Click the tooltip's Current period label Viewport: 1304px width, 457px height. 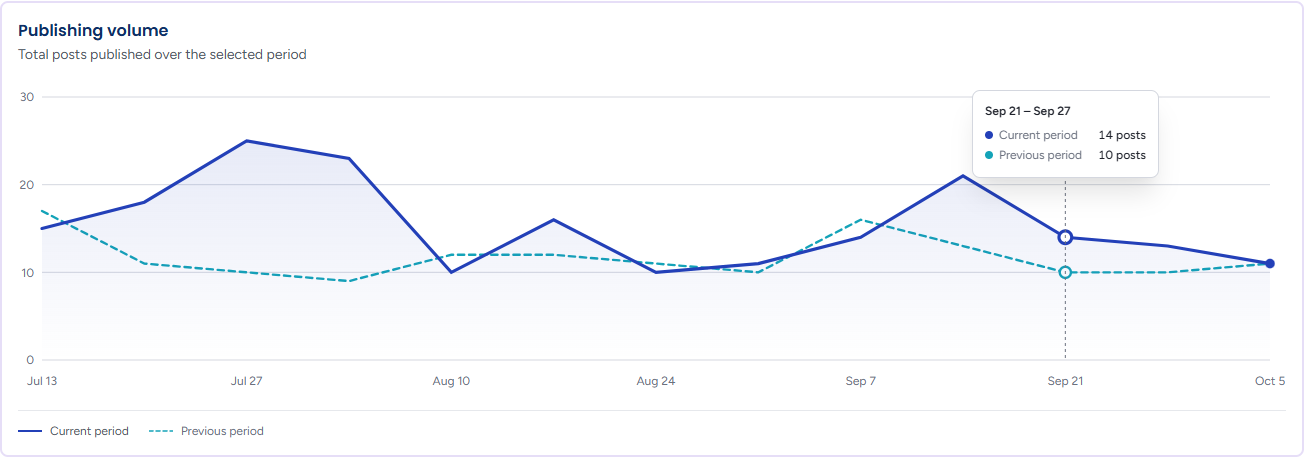click(x=1038, y=135)
